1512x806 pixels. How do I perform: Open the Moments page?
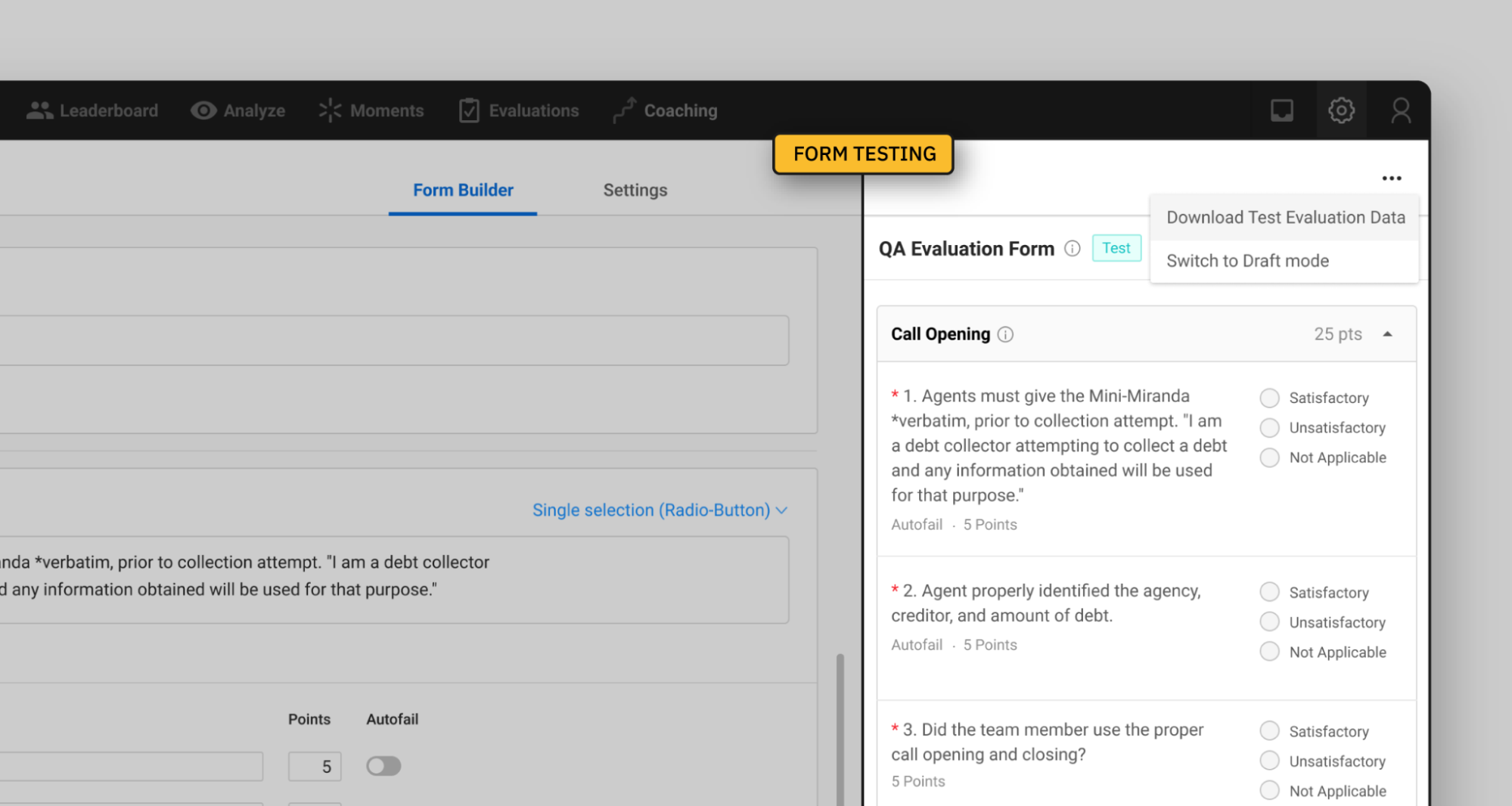tap(371, 110)
